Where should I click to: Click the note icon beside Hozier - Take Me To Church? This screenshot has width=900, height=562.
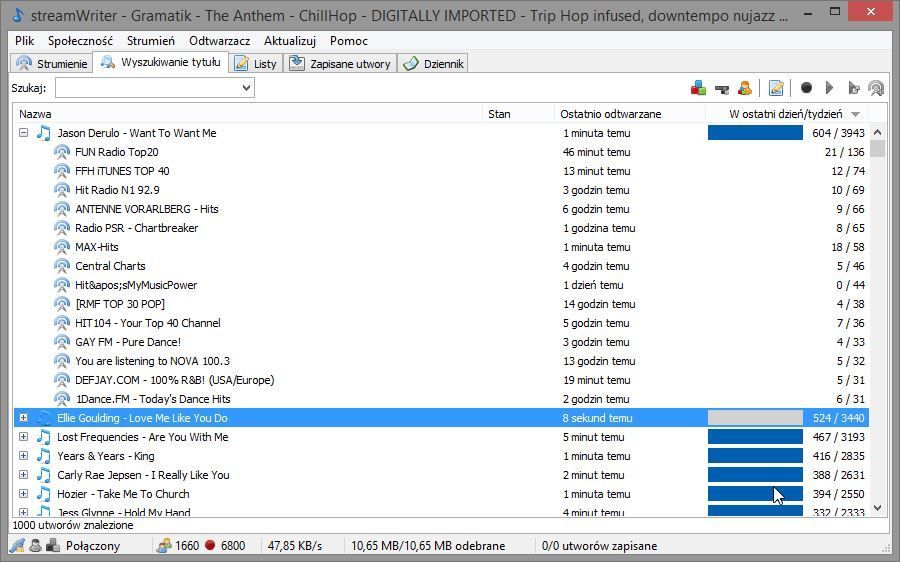(x=44, y=494)
